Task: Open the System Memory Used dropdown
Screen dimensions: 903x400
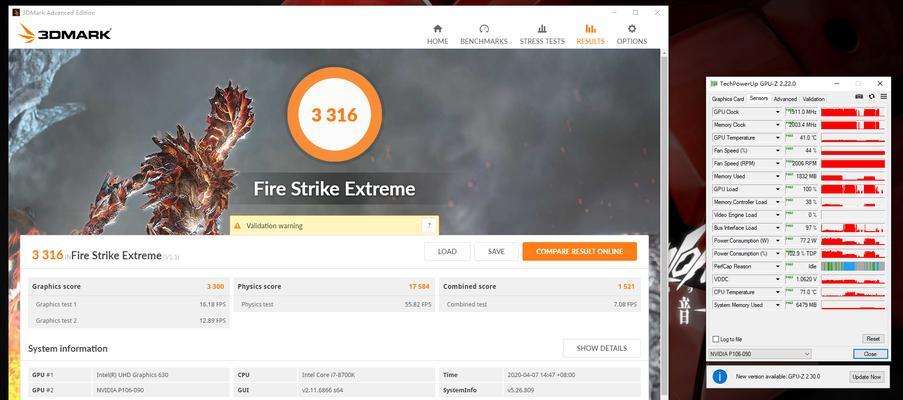Action: click(777, 305)
